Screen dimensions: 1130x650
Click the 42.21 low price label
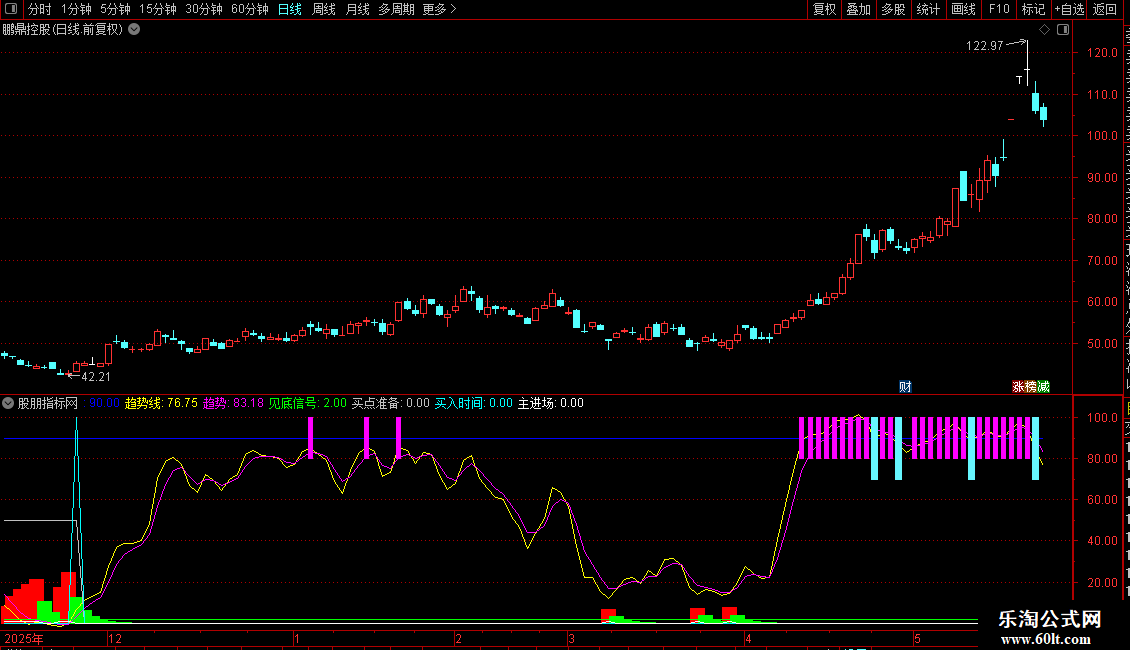tap(96, 377)
